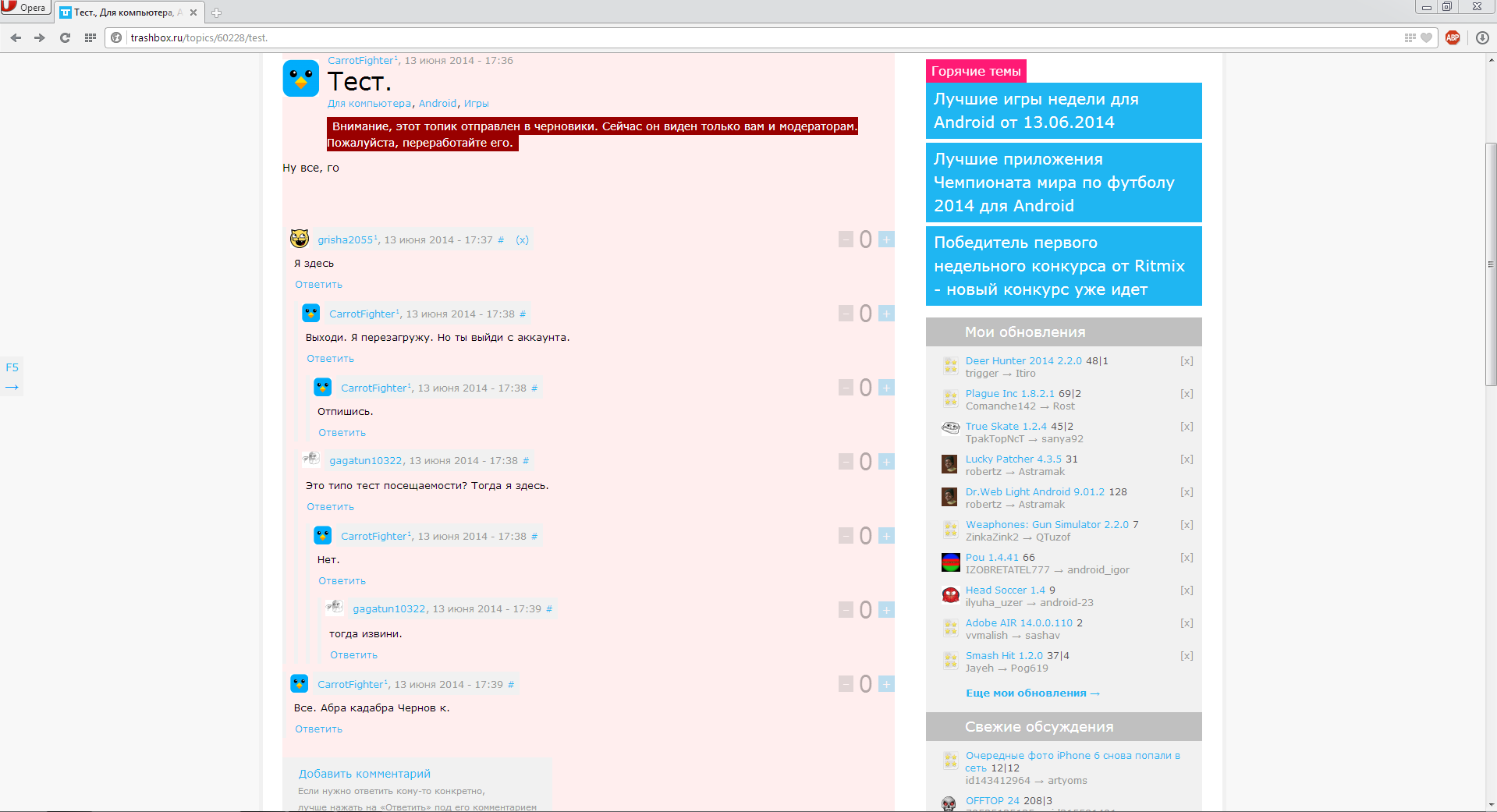Downvote grisha2055's comment 'Я здесь'
The image size is (1497, 812).
[x=846, y=239]
